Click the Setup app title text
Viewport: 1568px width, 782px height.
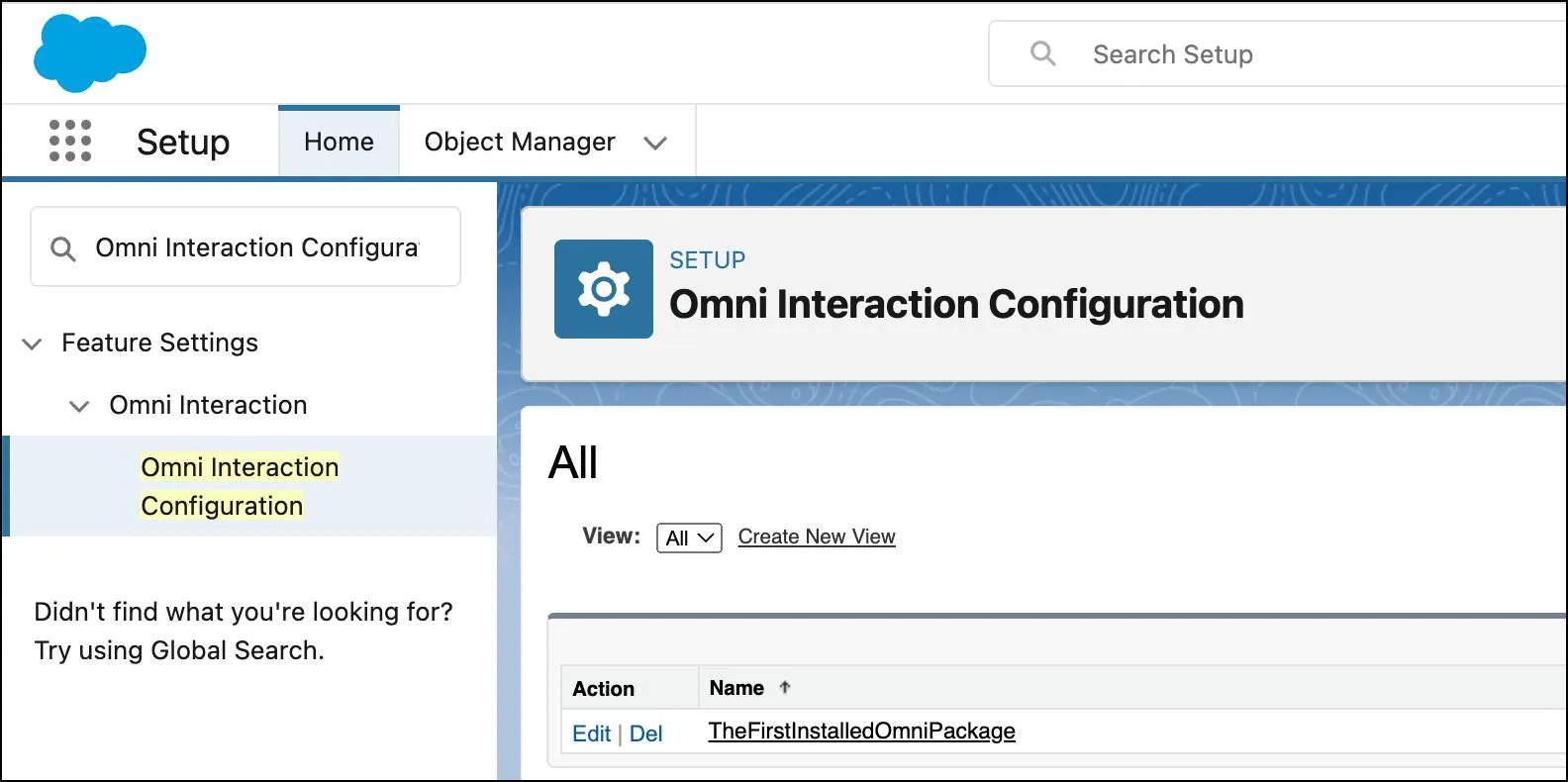(183, 142)
